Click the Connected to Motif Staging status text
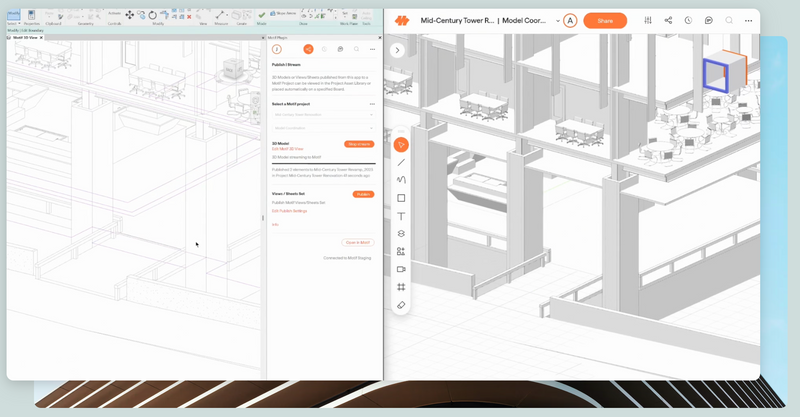The height and width of the screenshot is (417, 800). [x=347, y=258]
